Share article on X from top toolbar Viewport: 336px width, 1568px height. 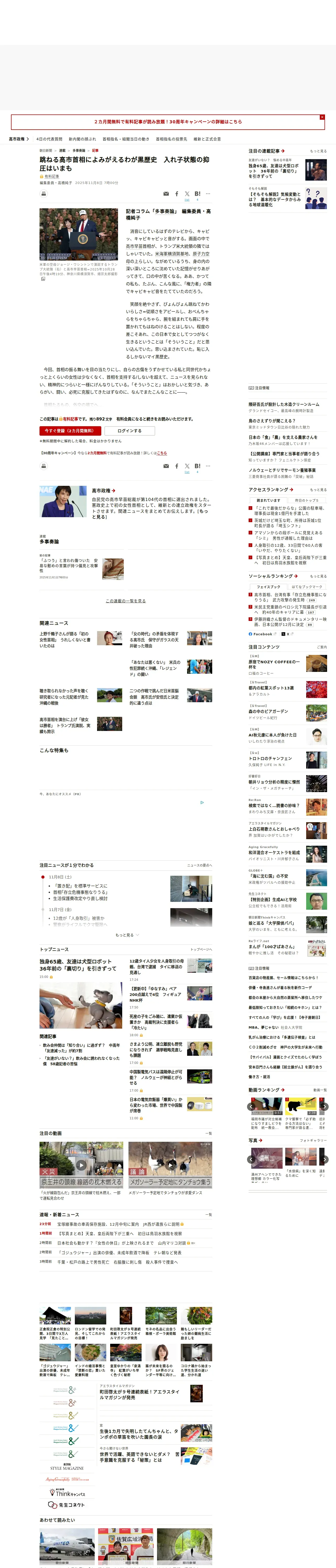click(x=187, y=194)
